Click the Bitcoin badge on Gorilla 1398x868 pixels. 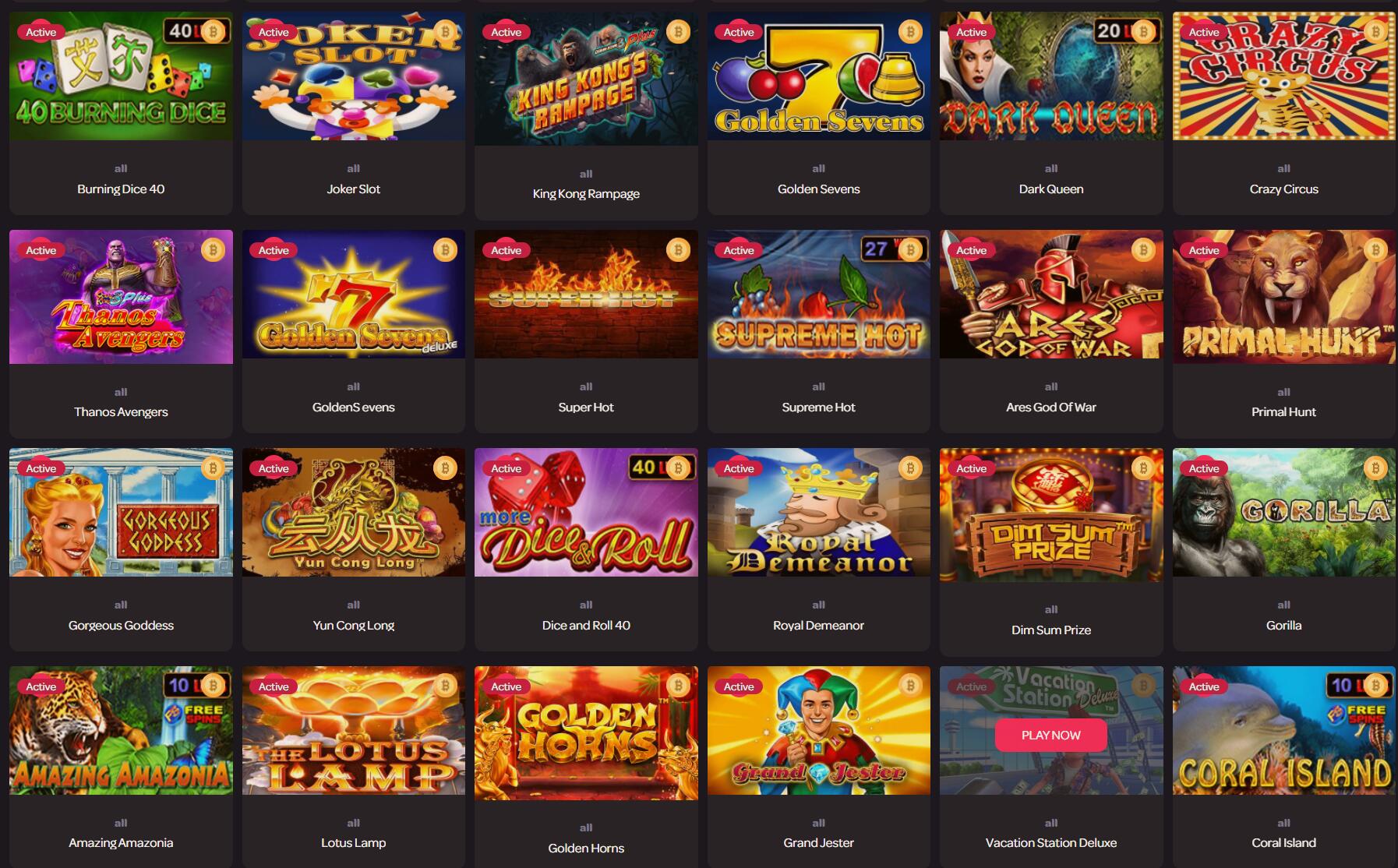click(x=1375, y=468)
